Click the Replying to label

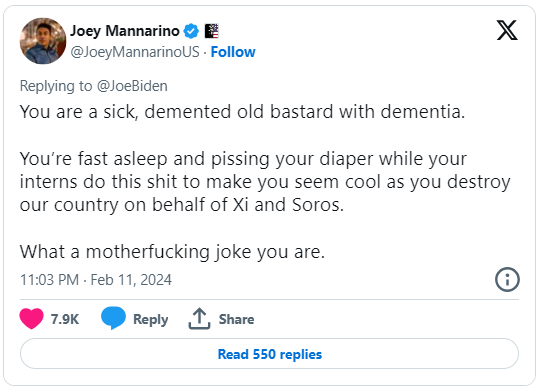coord(56,86)
